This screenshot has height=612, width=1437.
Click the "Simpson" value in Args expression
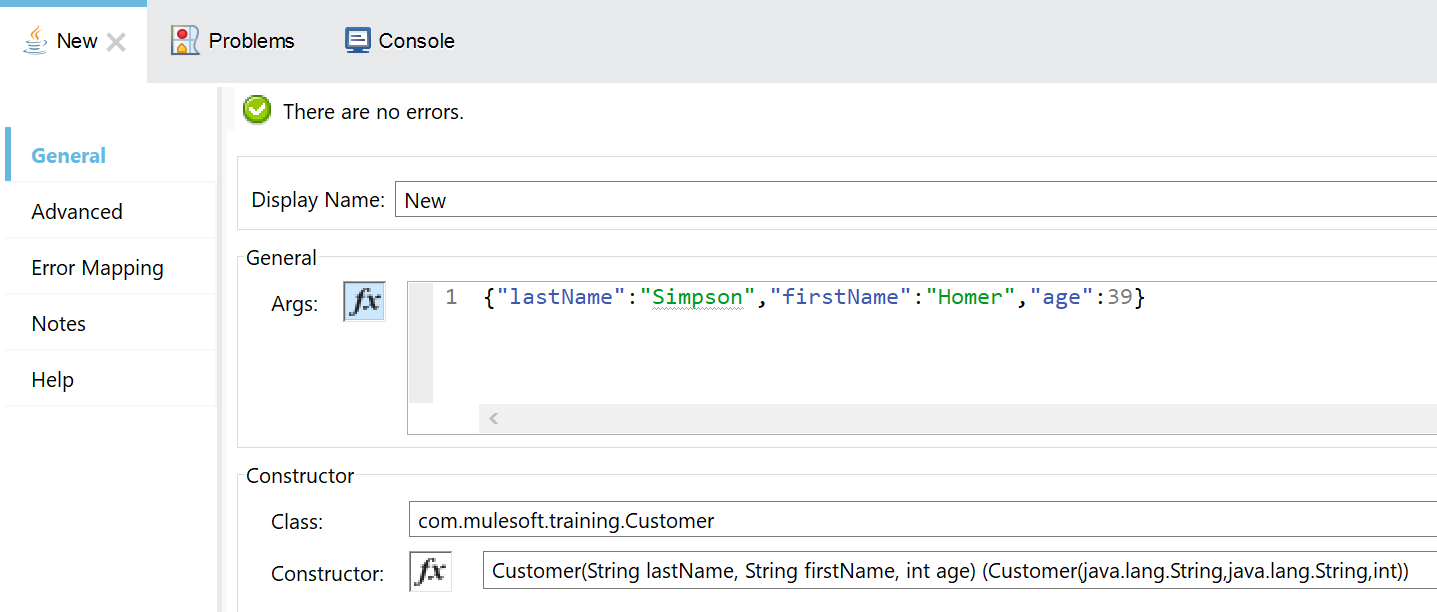click(x=697, y=297)
